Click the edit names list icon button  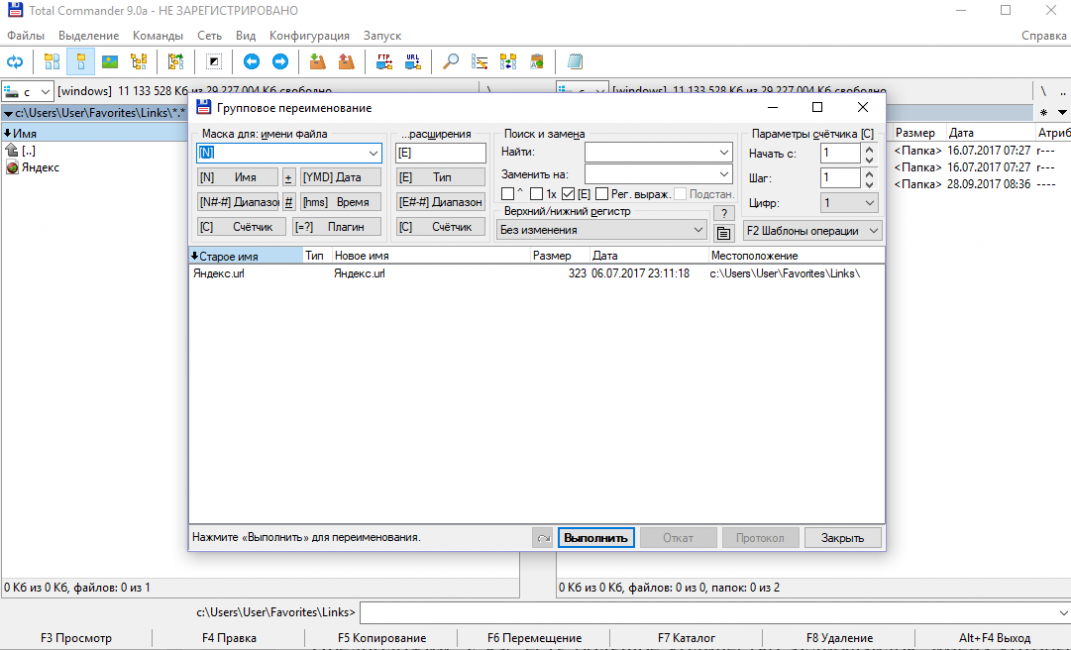723,234
